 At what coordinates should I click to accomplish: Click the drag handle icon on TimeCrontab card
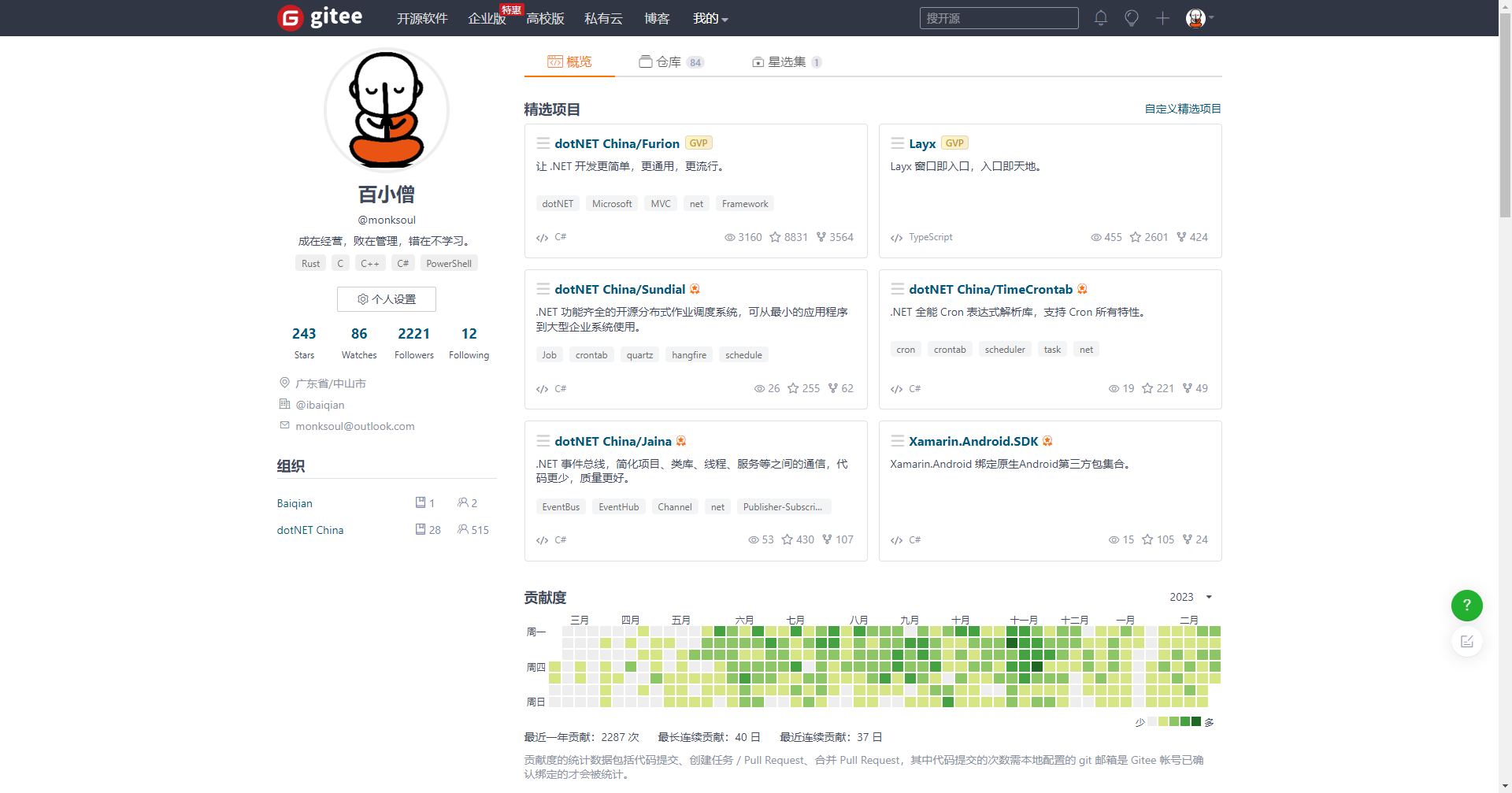point(897,289)
